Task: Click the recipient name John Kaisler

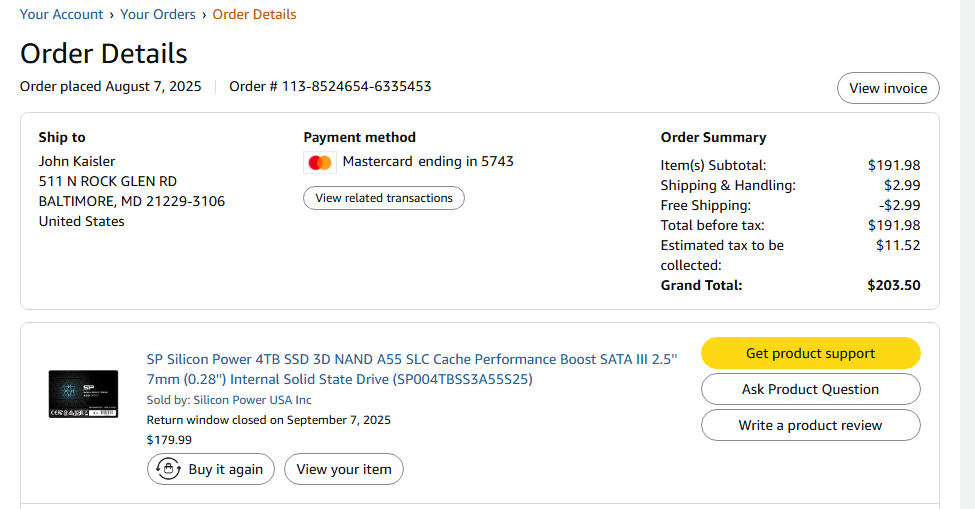Action: point(77,161)
